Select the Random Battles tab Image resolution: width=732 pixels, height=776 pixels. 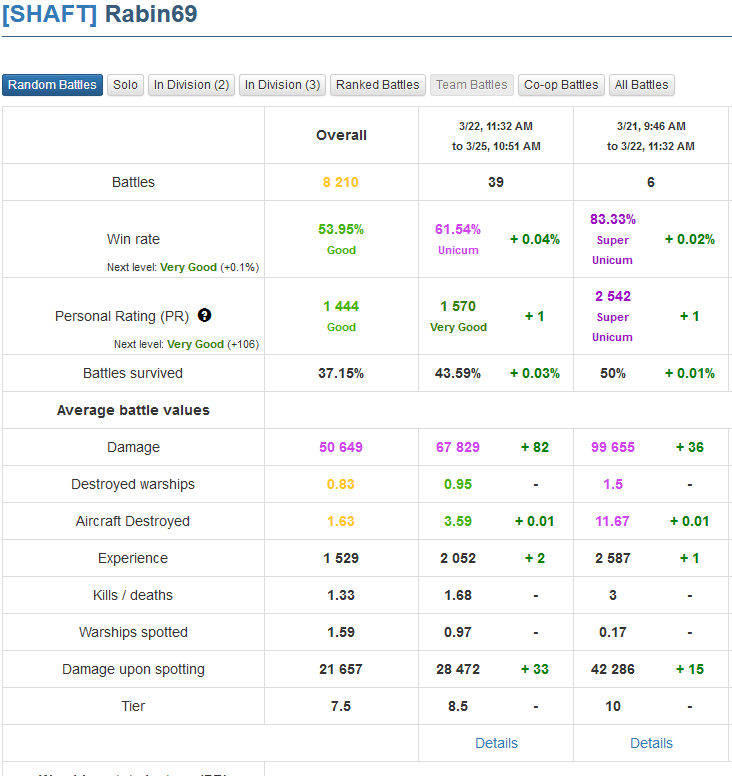(52, 85)
